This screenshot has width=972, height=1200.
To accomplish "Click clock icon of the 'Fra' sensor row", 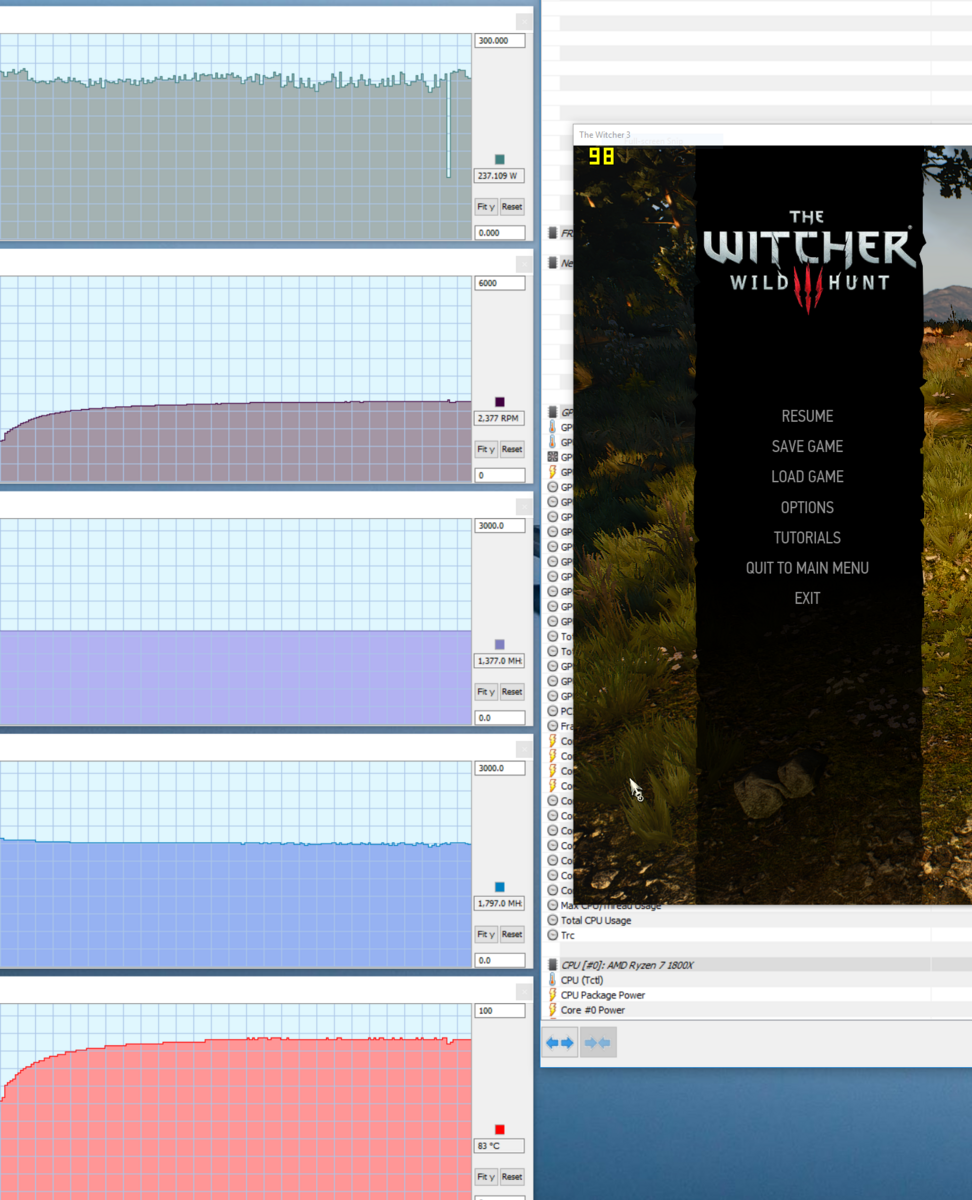I will coord(553,726).
